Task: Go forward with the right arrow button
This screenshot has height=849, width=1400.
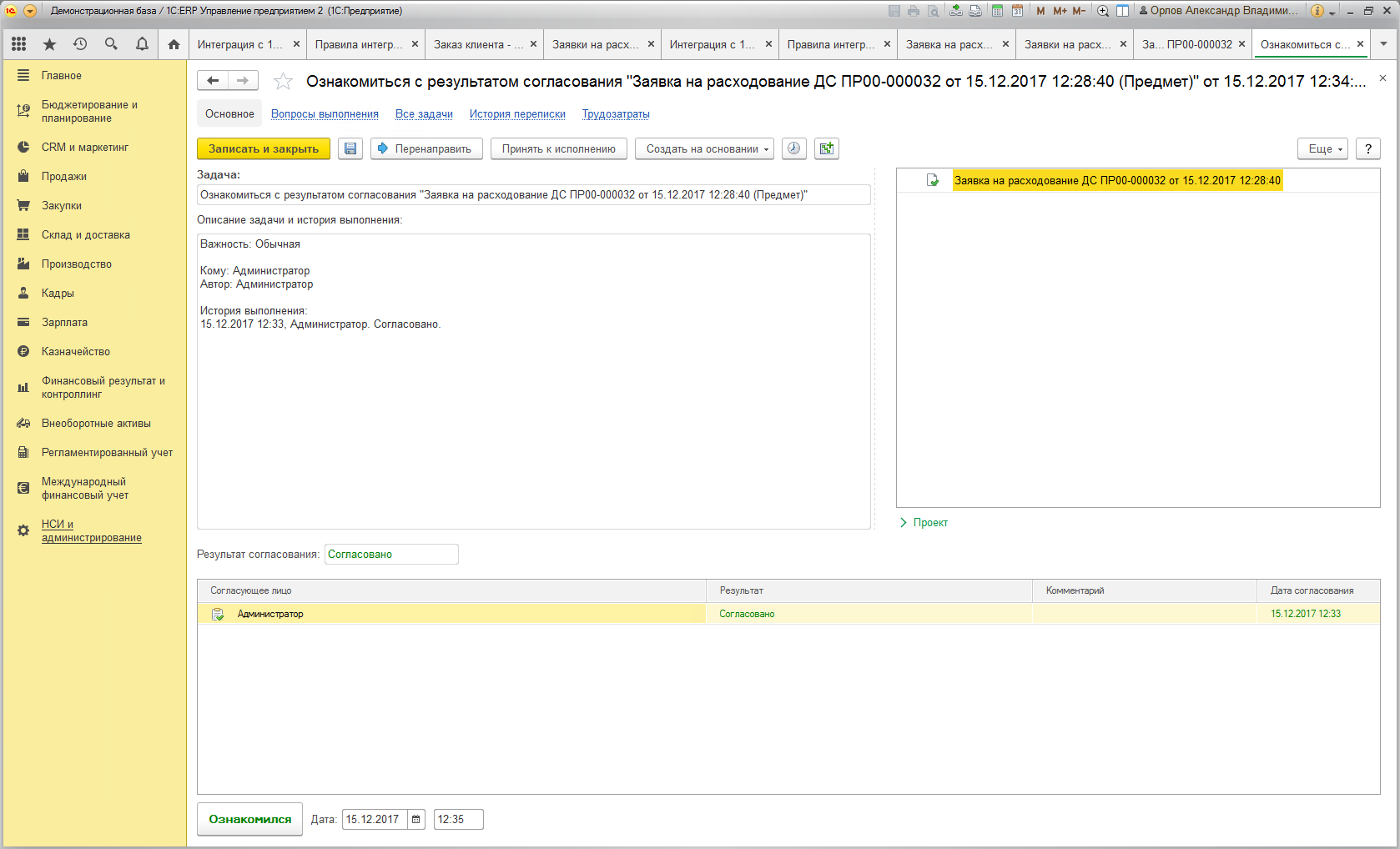Action: (x=243, y=80)
